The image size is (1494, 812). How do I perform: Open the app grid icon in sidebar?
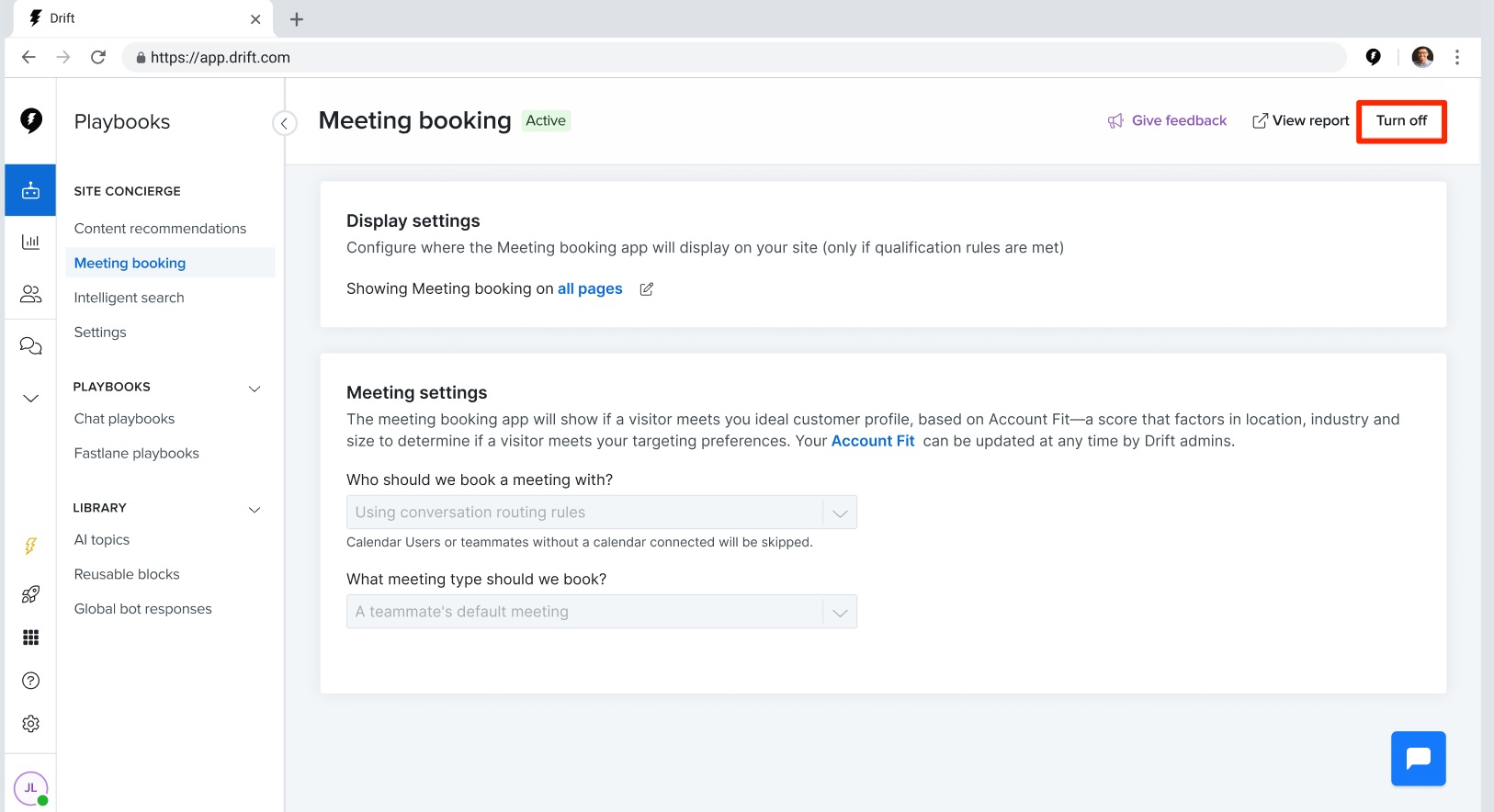(x=30, y=637)
